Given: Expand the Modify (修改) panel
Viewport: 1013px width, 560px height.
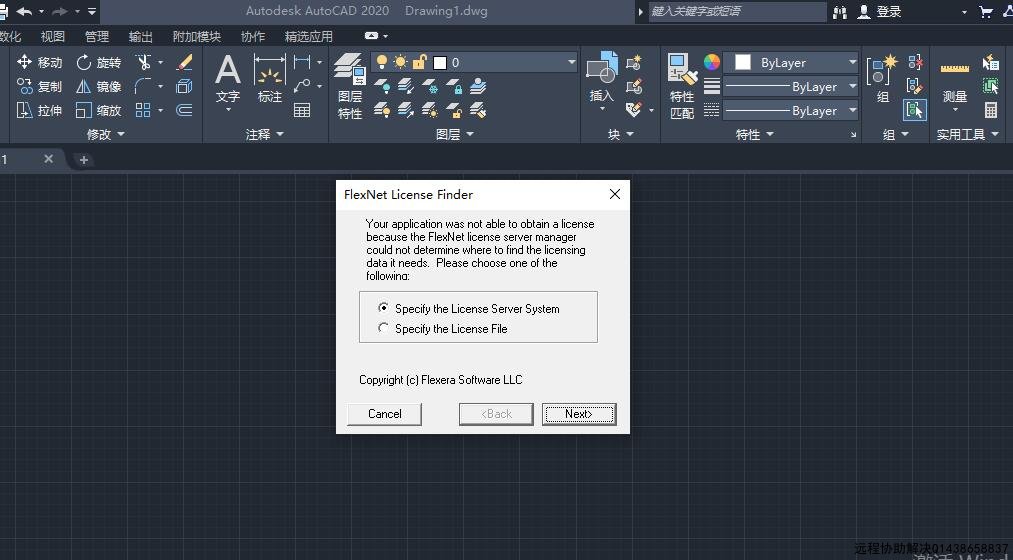Looking at the screenshot, I should pos(105,134).
